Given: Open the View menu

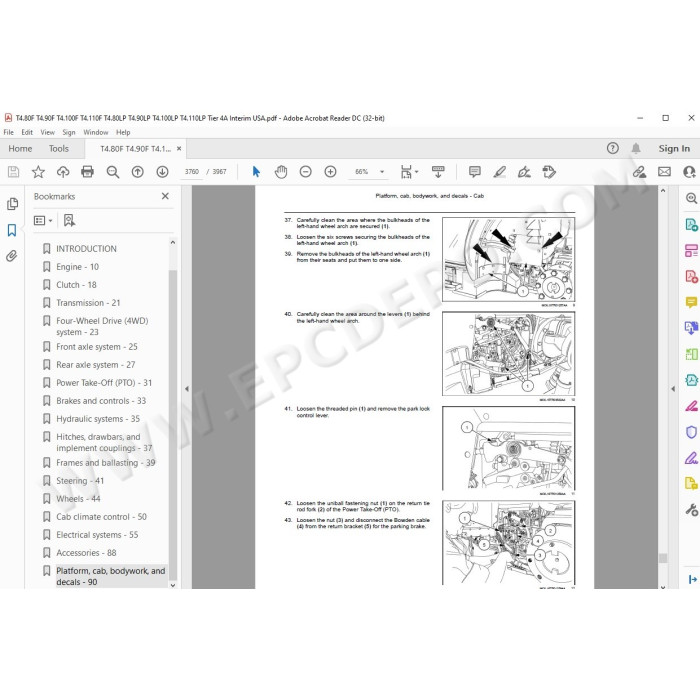Looking at the screenshot, I should (47, 132).
